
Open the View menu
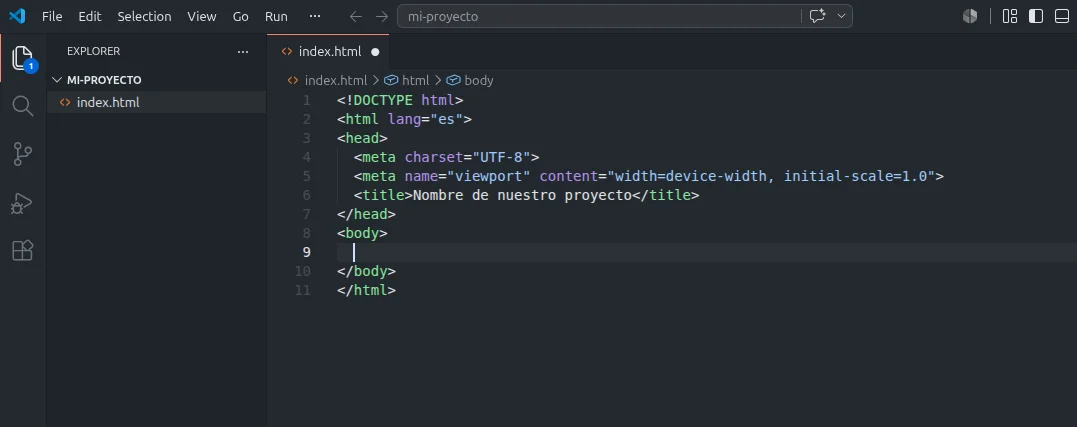pyautogui.click(x=202, y=16)
